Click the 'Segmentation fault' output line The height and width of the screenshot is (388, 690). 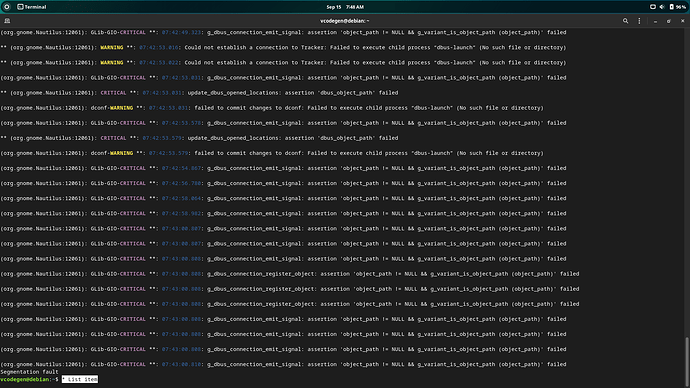[x=29, y=372]
